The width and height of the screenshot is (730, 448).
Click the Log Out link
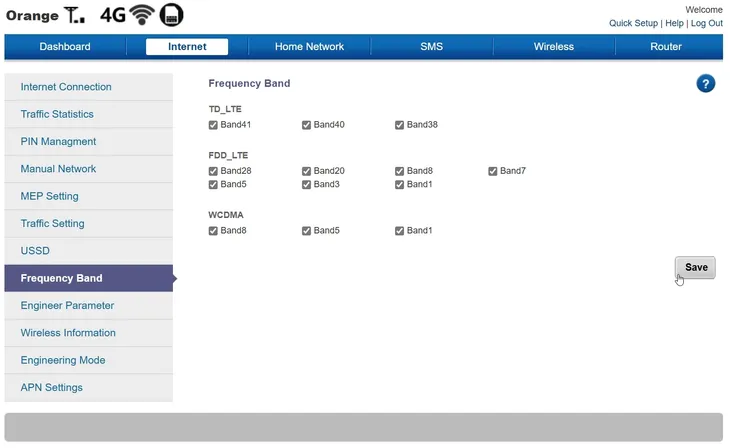[x=707, y=23]
